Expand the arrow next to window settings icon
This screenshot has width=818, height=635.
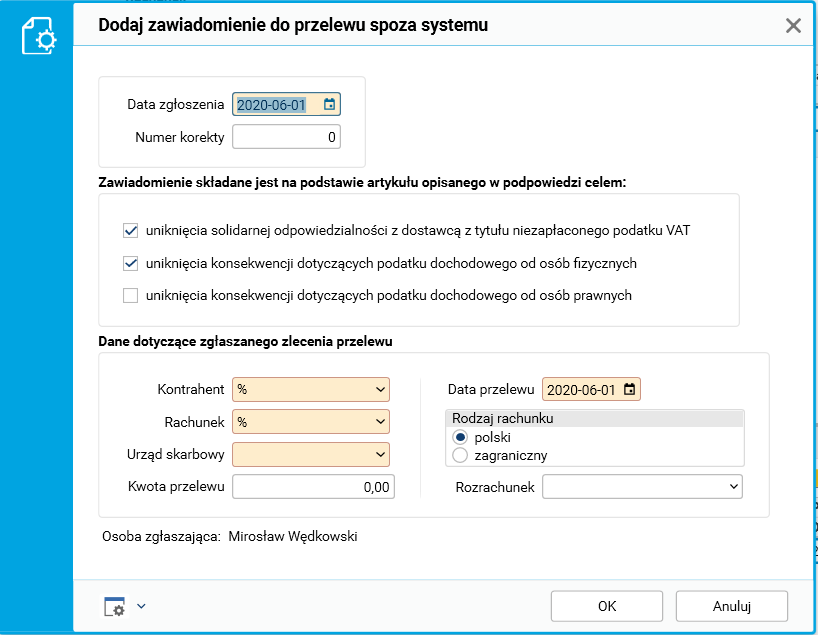pyautogui.click(x=141, y=606)
